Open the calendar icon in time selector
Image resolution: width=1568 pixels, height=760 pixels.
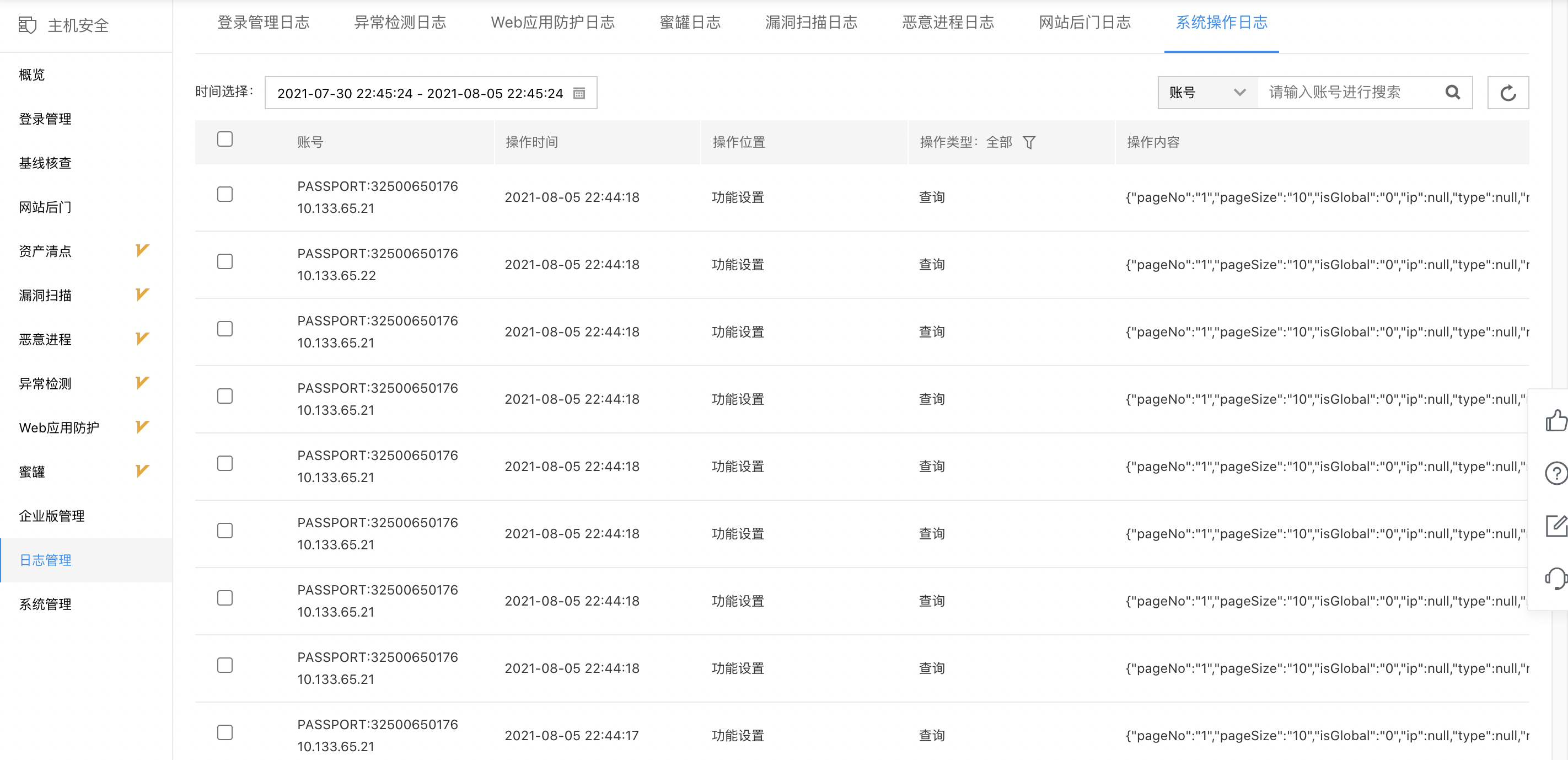coord(579,93)
